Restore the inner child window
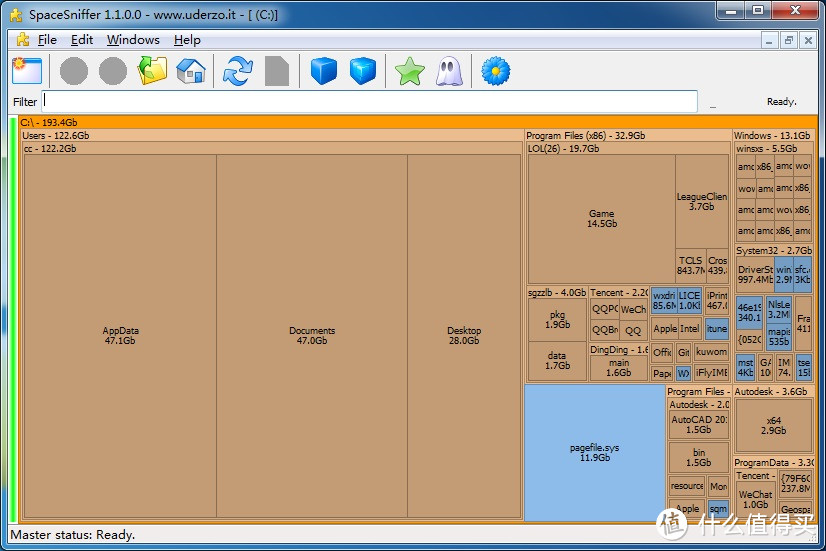 (x=789, y=40)
